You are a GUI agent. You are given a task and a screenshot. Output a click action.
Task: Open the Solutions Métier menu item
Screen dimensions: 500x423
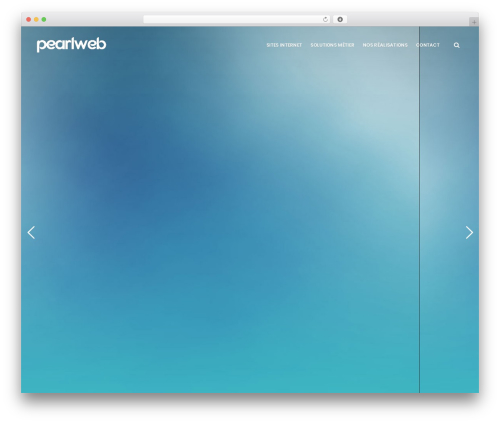(332, 45)
